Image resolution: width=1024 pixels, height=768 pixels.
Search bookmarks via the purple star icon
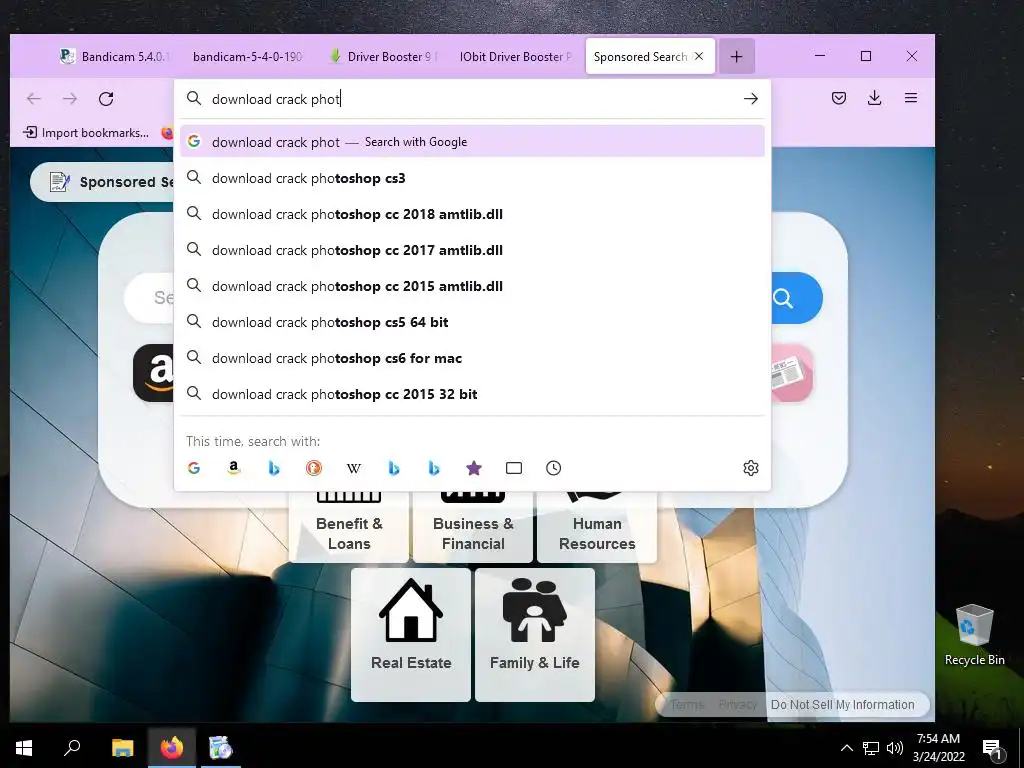coord(474,468)
